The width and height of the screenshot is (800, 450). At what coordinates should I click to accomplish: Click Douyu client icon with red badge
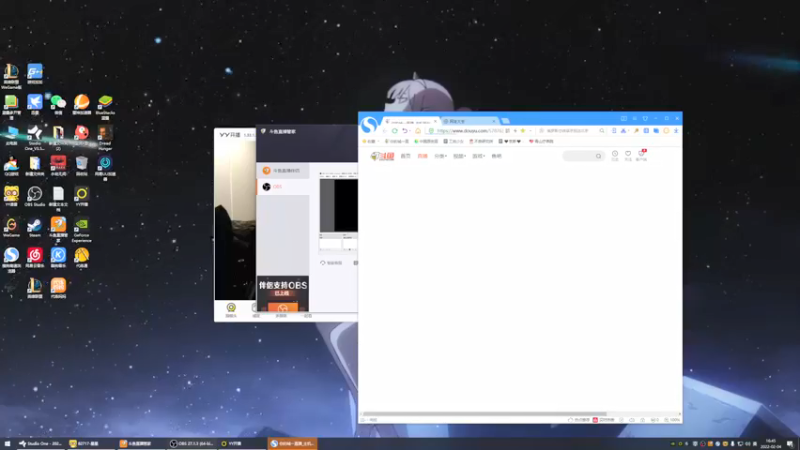pos(641,155)
